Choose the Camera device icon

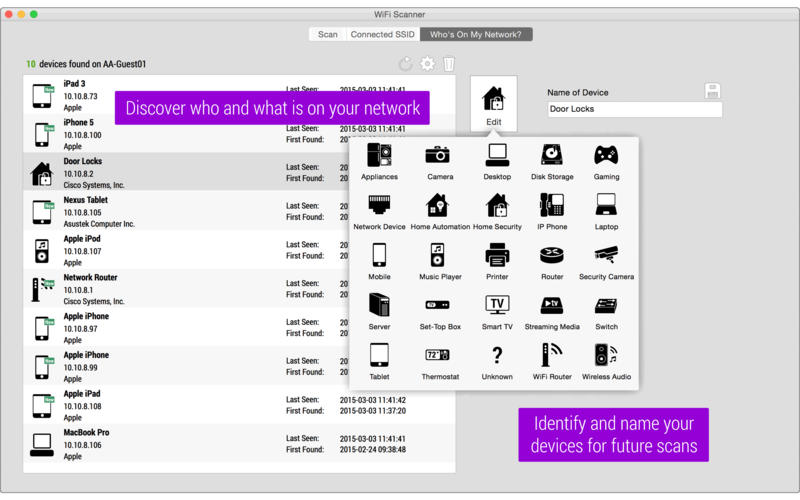pos(438,155)
